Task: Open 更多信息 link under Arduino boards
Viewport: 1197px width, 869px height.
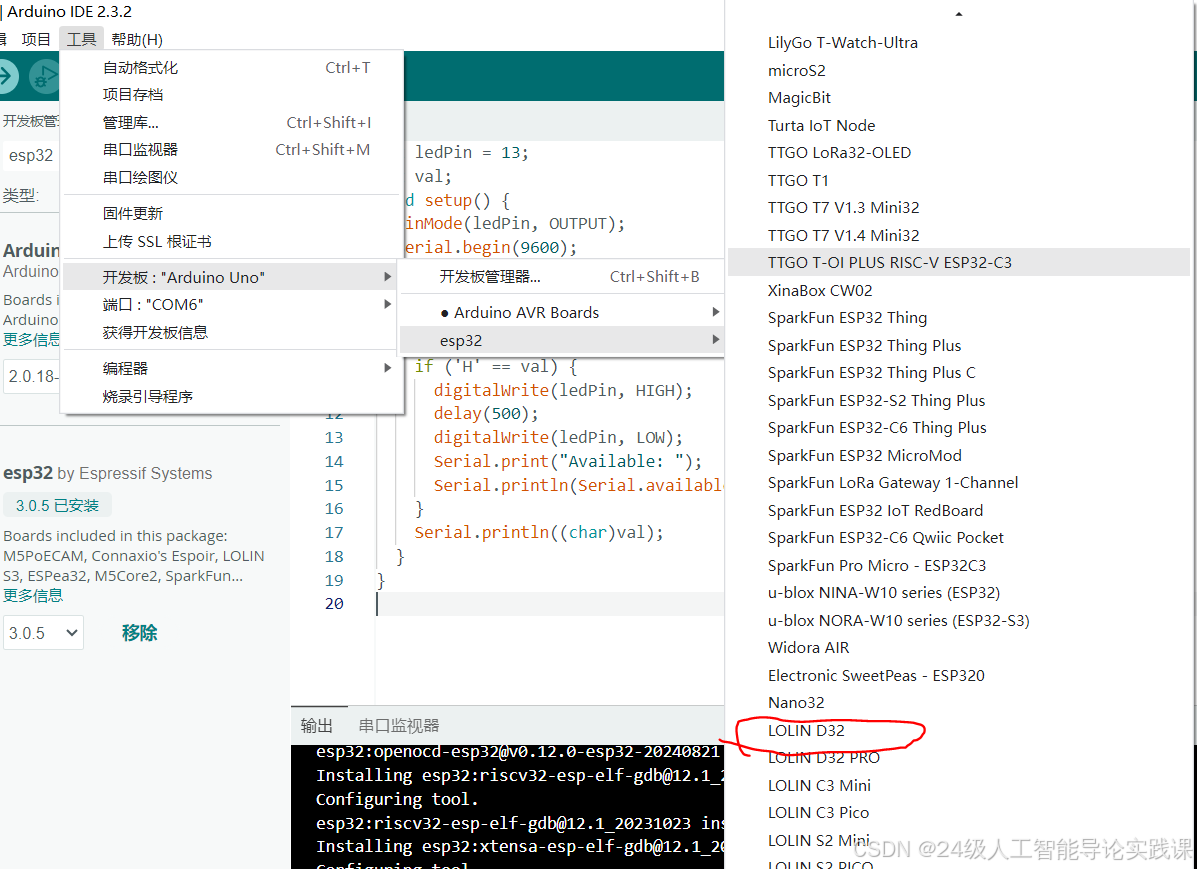Action: tap(31, 339)
